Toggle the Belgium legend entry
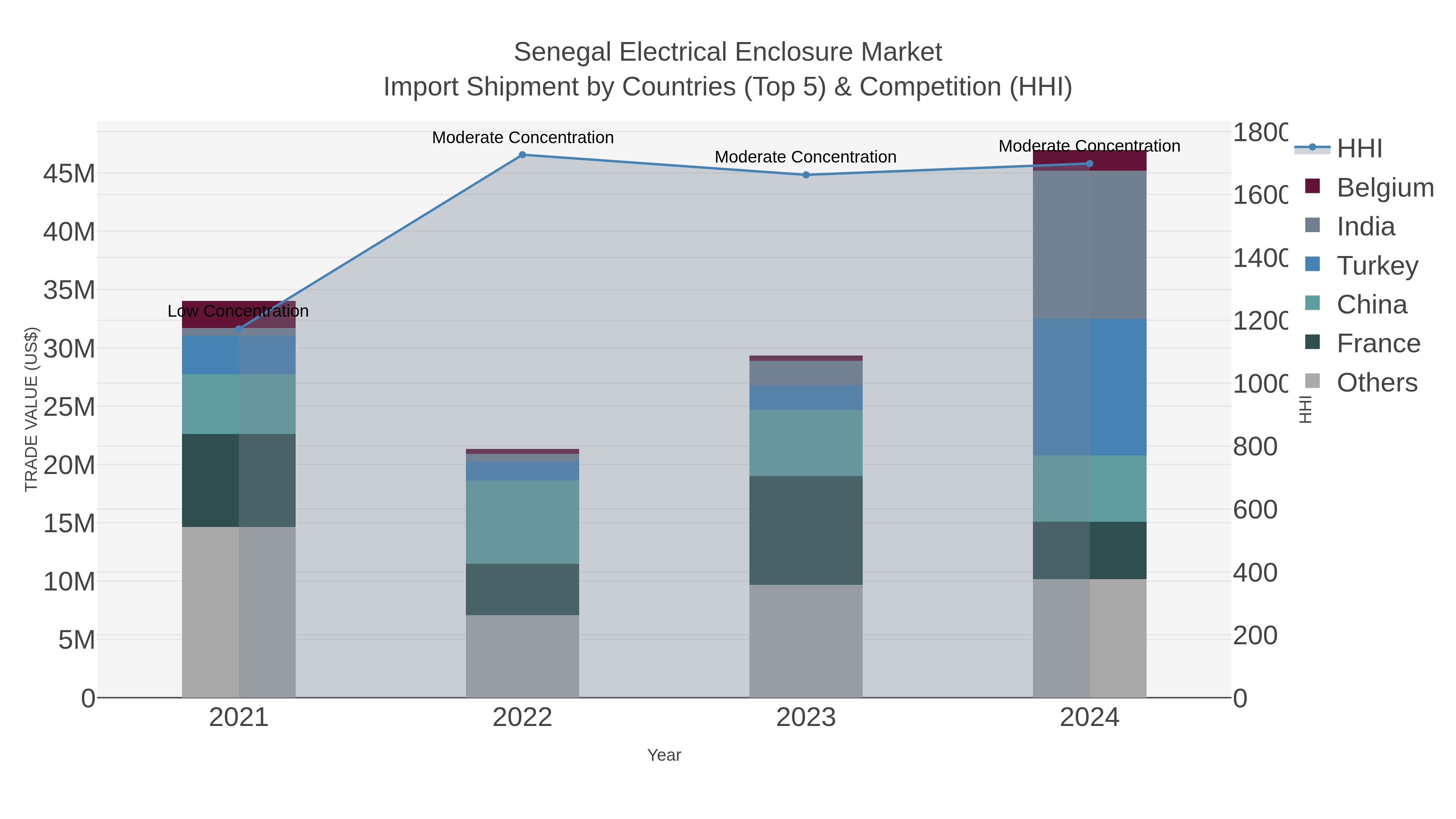Screen dimensions: 1456x819 click(x=1369, y=187)
